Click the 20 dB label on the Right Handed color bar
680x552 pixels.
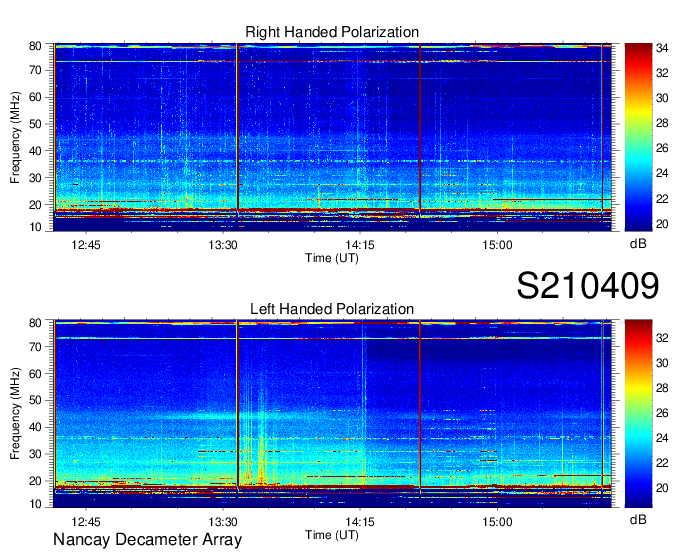point(662,224)
